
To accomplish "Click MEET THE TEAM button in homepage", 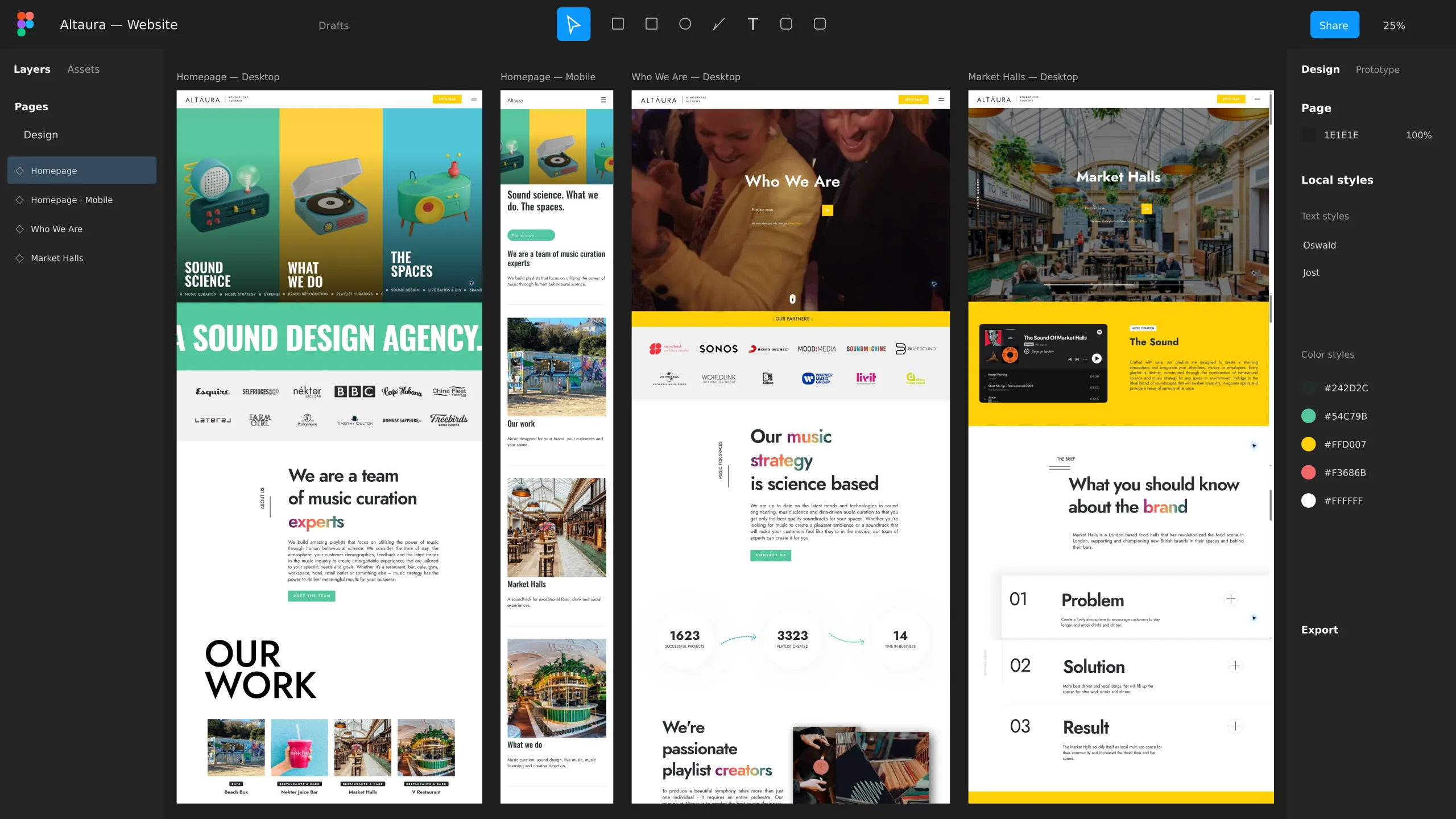I will pyautogui.click(x=312, y=595).
